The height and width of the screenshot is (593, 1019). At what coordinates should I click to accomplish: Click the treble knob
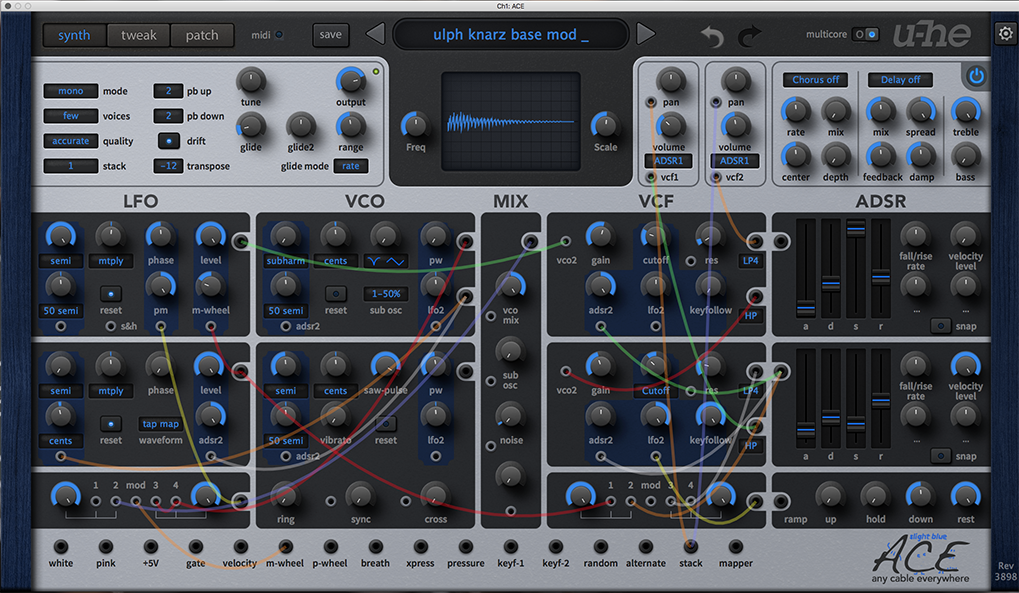coord(966,111)
